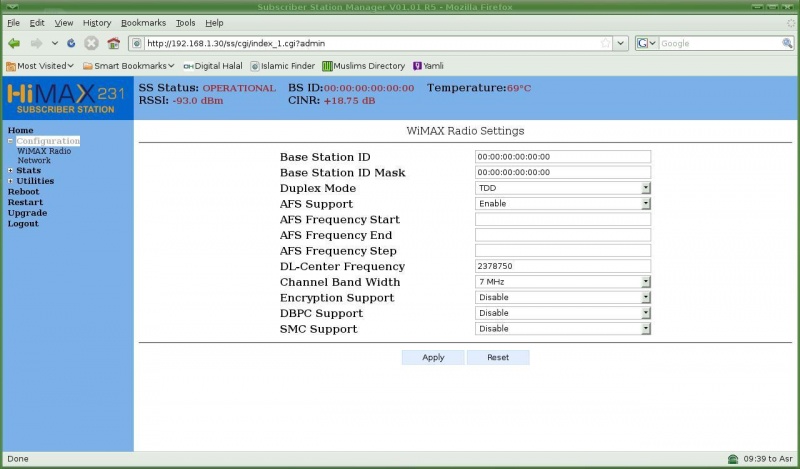800x469 pixels.
Task: Click the Reload page icon
Action: (71, 44)
